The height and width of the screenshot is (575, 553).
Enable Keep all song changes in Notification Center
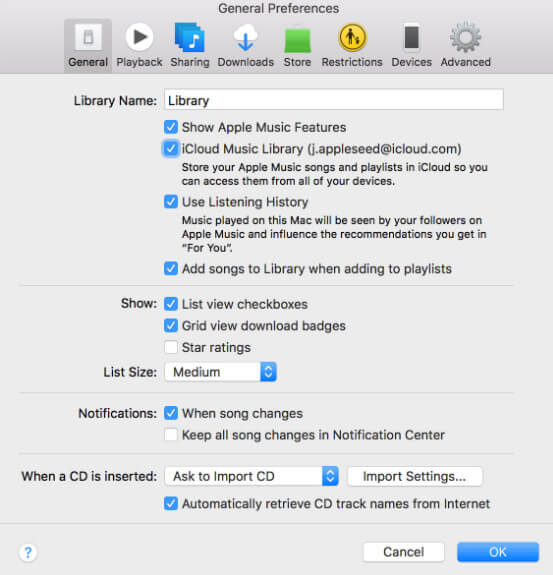[x=171, y=435]
